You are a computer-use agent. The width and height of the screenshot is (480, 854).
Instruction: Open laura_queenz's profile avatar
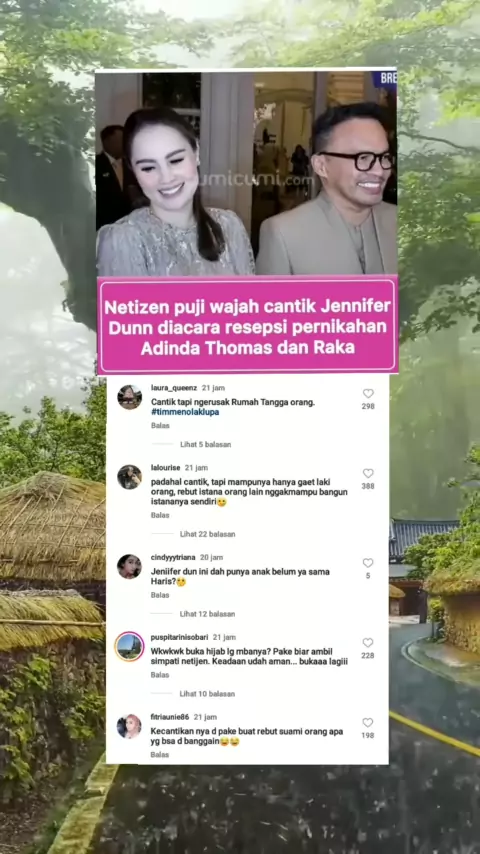130,397
